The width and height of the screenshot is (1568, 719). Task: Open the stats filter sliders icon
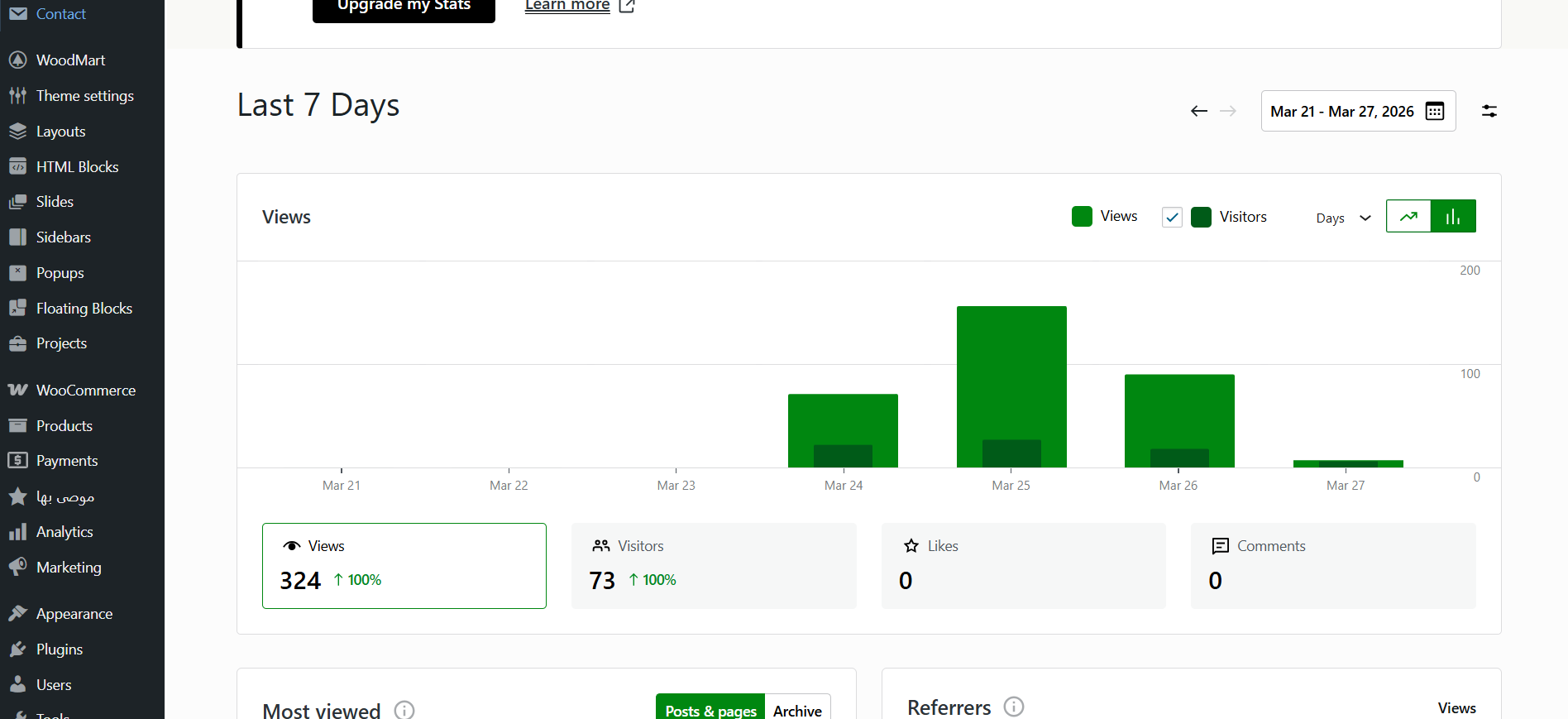click(x=1489, y=111)
